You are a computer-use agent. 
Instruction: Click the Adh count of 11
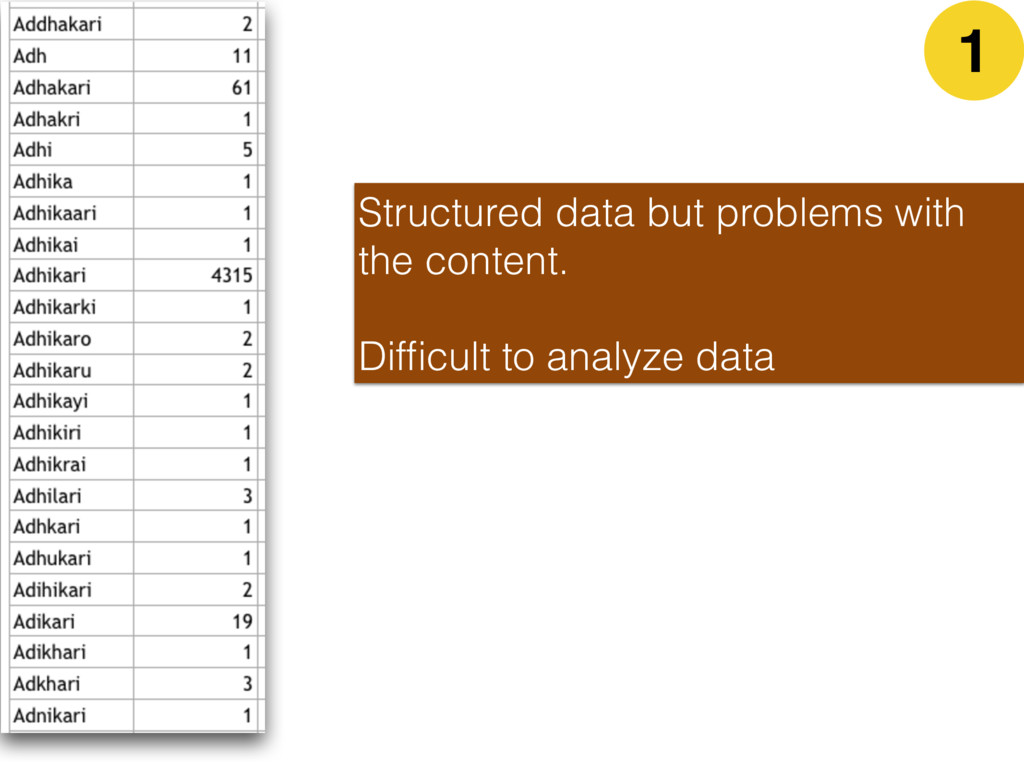196,56
